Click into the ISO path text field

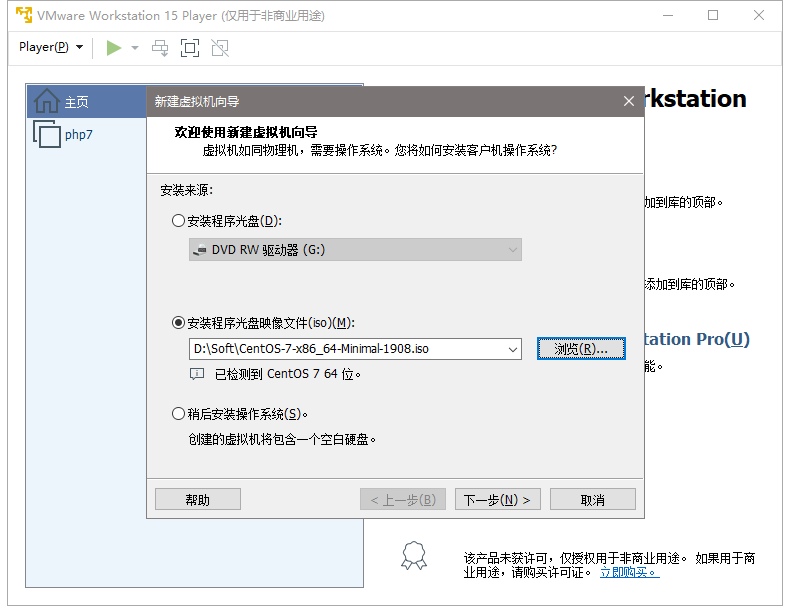coord(346,349)
